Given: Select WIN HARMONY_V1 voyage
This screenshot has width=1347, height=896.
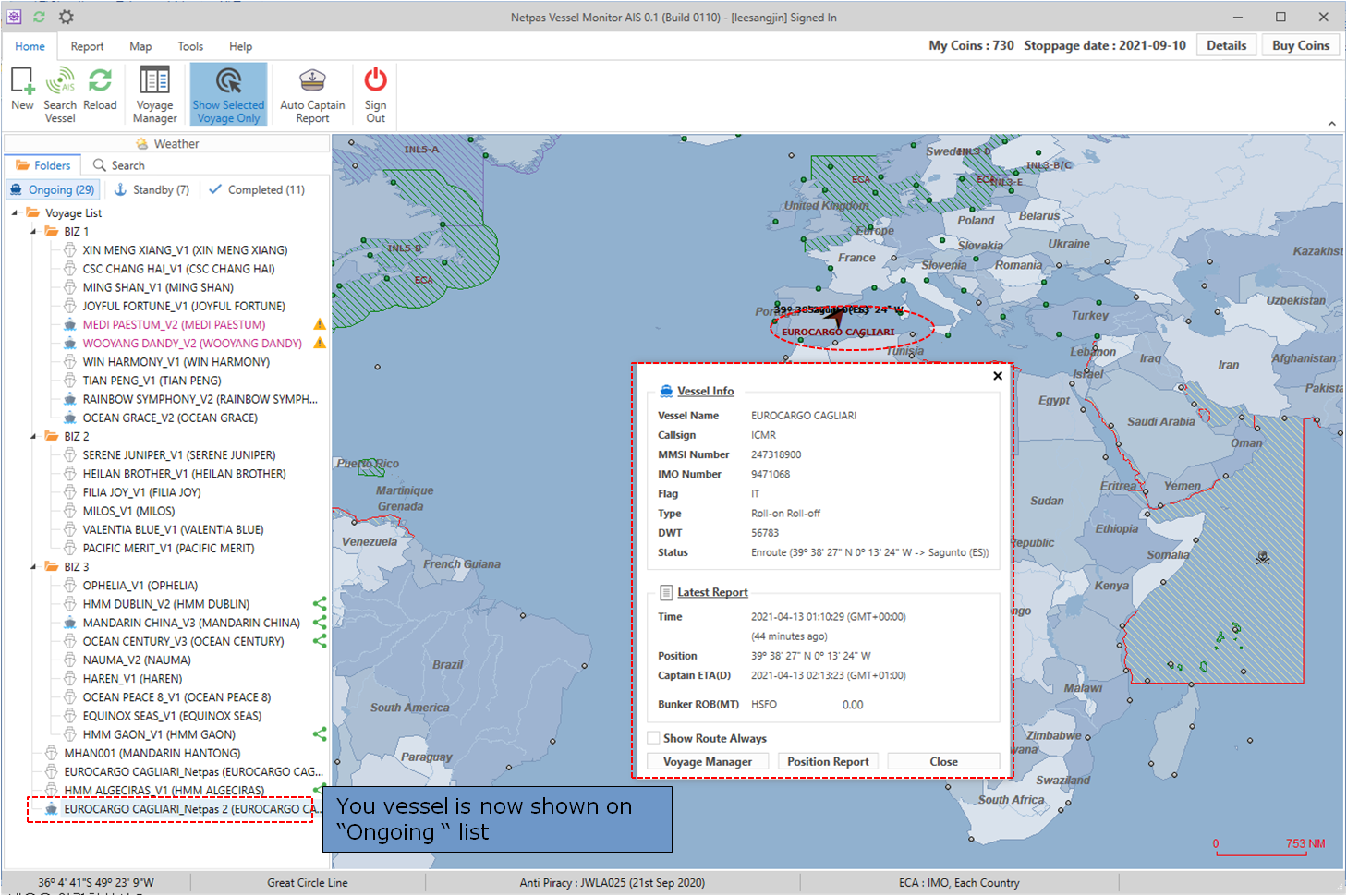Looking at the screenshot, I should (176, 361).
